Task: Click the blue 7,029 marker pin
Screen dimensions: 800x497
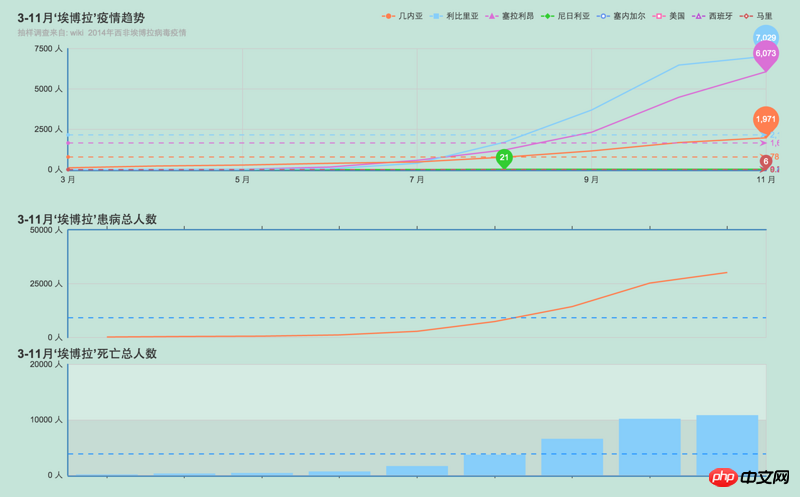Action: tap(765, 37)
